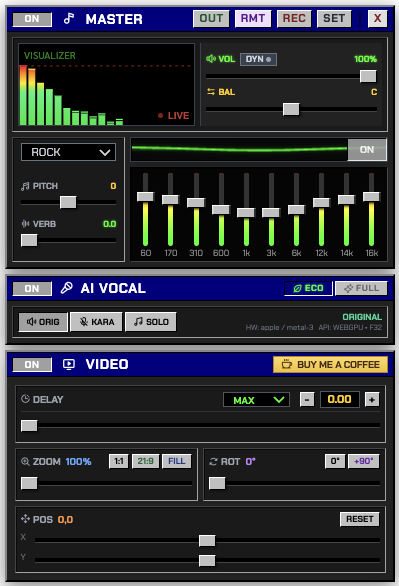The height and width of the screenshot is (586, 399).
Task: Open the OUT output tab
Action: tap(211, 18)
